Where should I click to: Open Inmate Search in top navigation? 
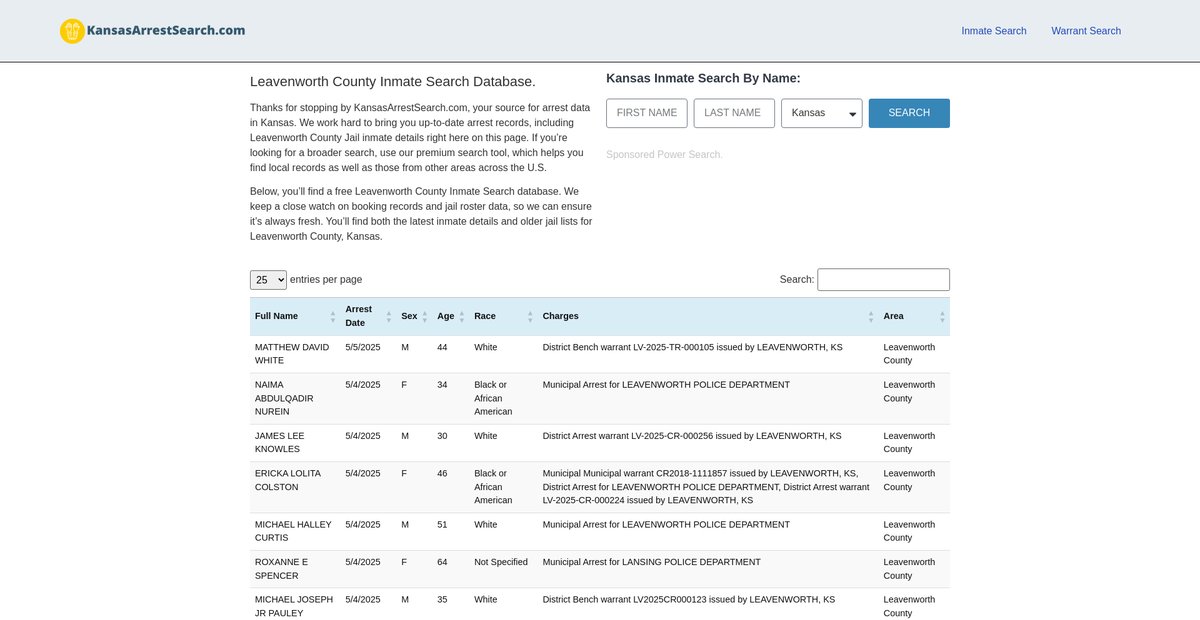pos(993,31)
